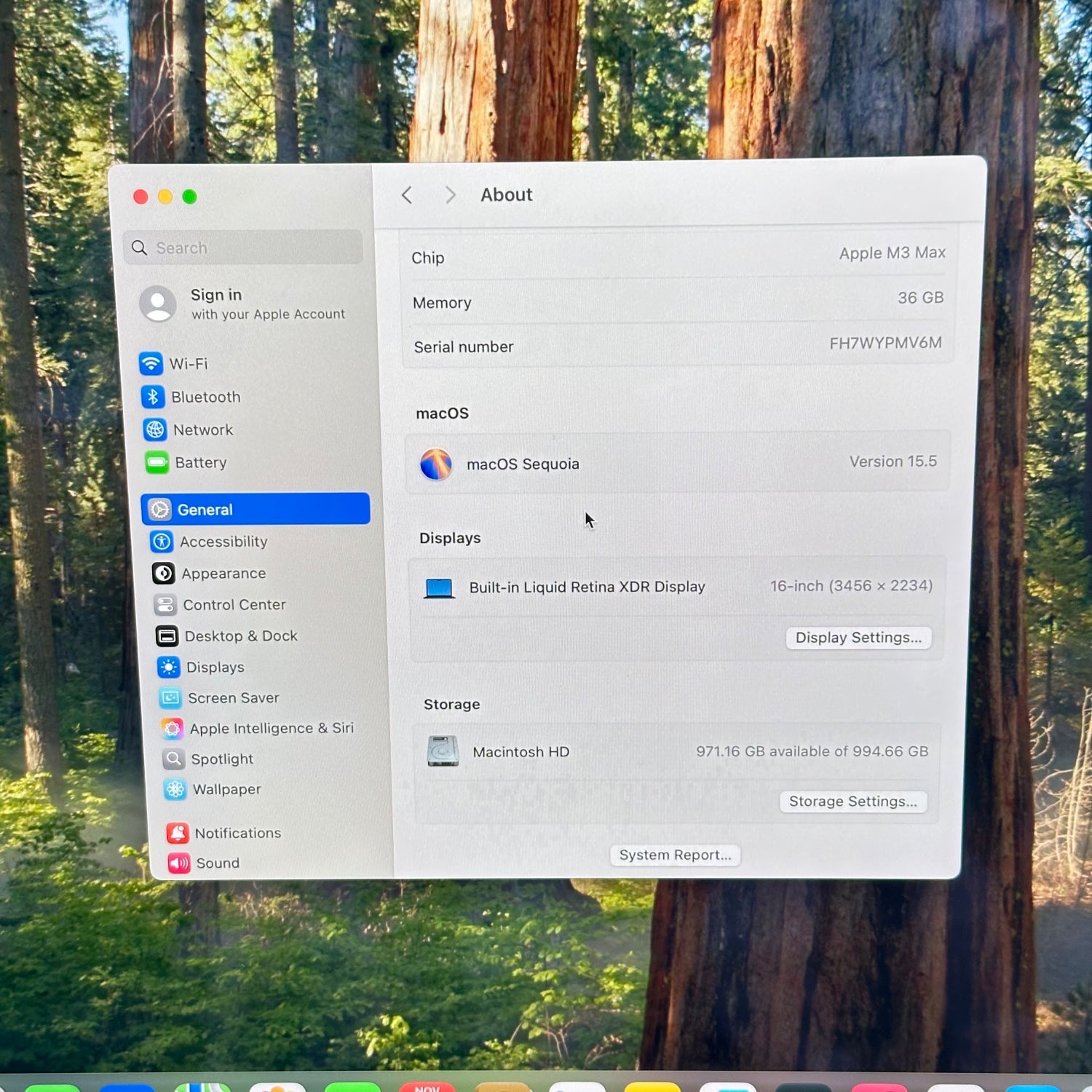Screen dimensions: 1092x1092
Task: Click the Search field in sidebar
Action: 244,248
